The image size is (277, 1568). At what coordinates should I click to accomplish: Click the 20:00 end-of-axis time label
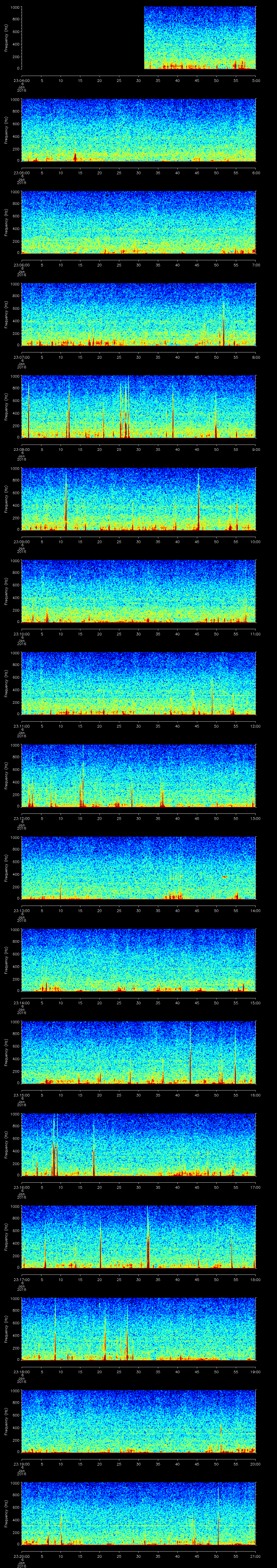[256, 1464]
